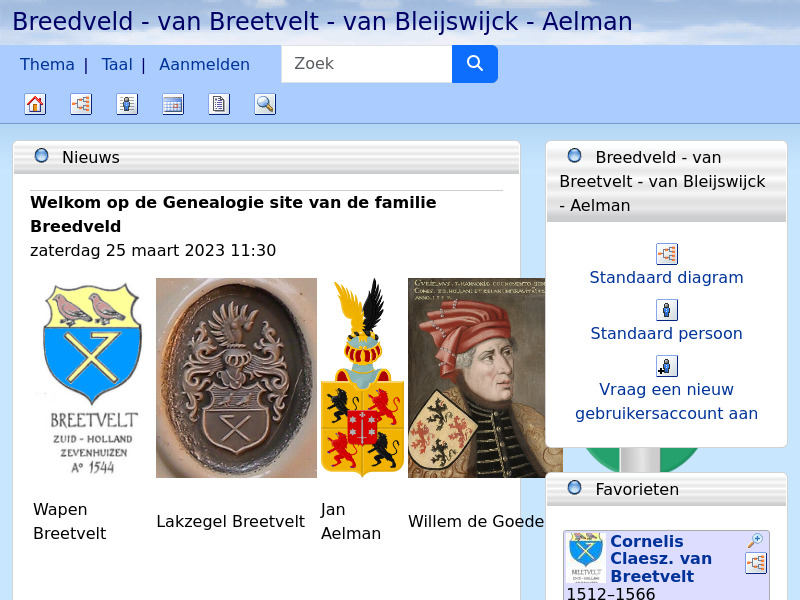This screenshot has height=600, width=800.
Task: Click the Aanmelden link
Action: click(204, 63)
